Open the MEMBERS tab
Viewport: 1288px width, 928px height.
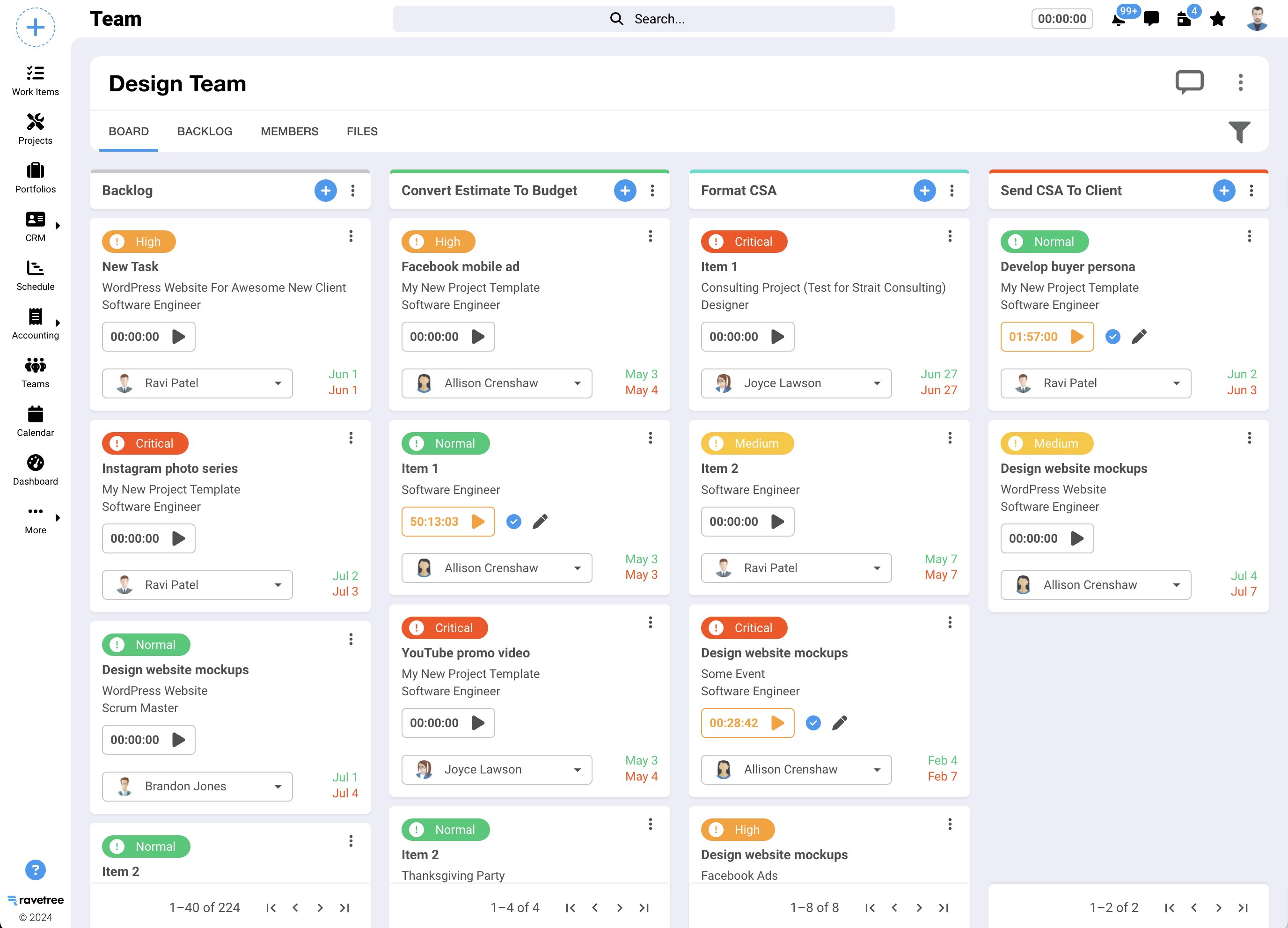[x=289, y=131]
